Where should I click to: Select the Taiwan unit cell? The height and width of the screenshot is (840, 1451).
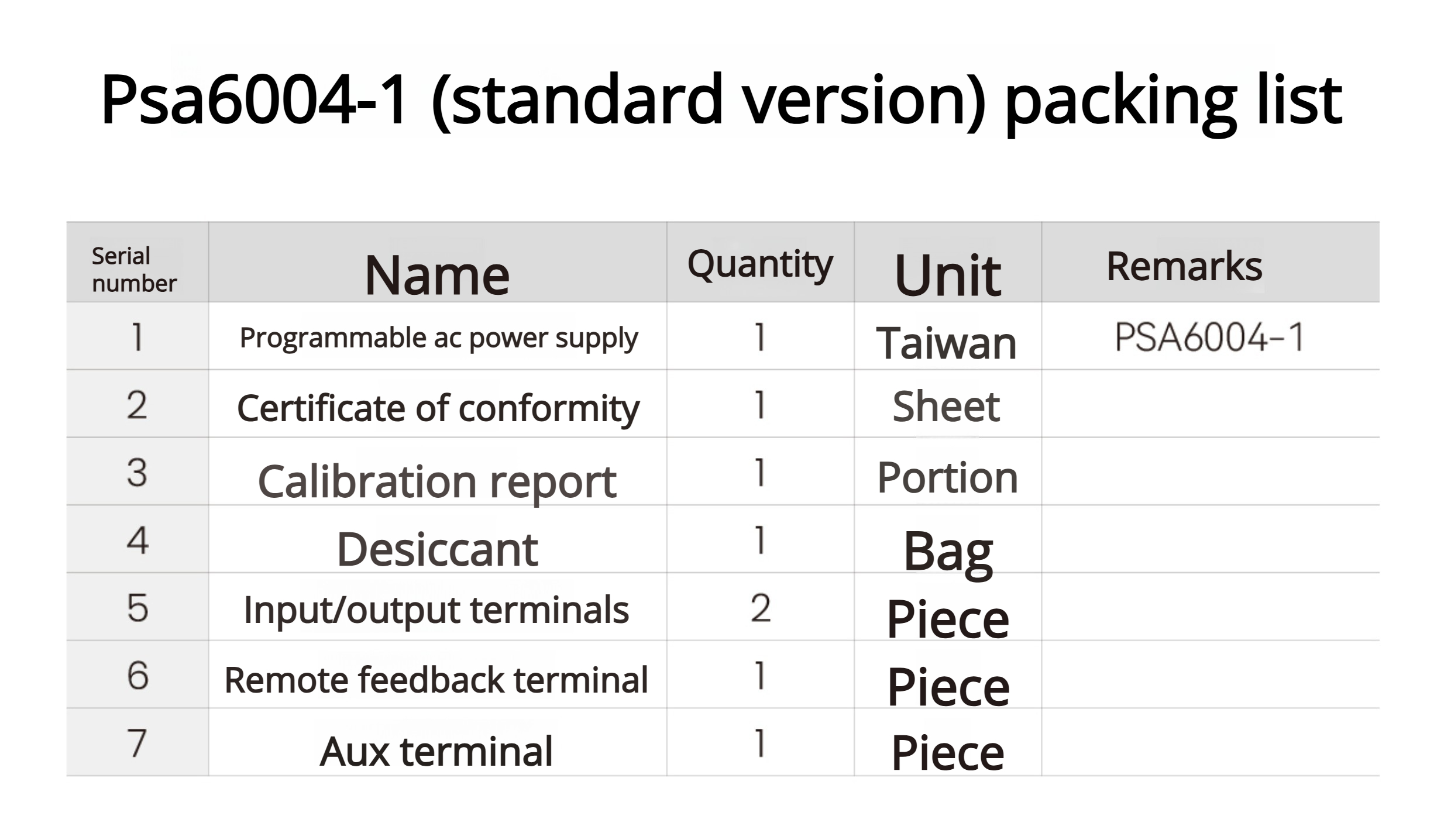tap(946, 343)
